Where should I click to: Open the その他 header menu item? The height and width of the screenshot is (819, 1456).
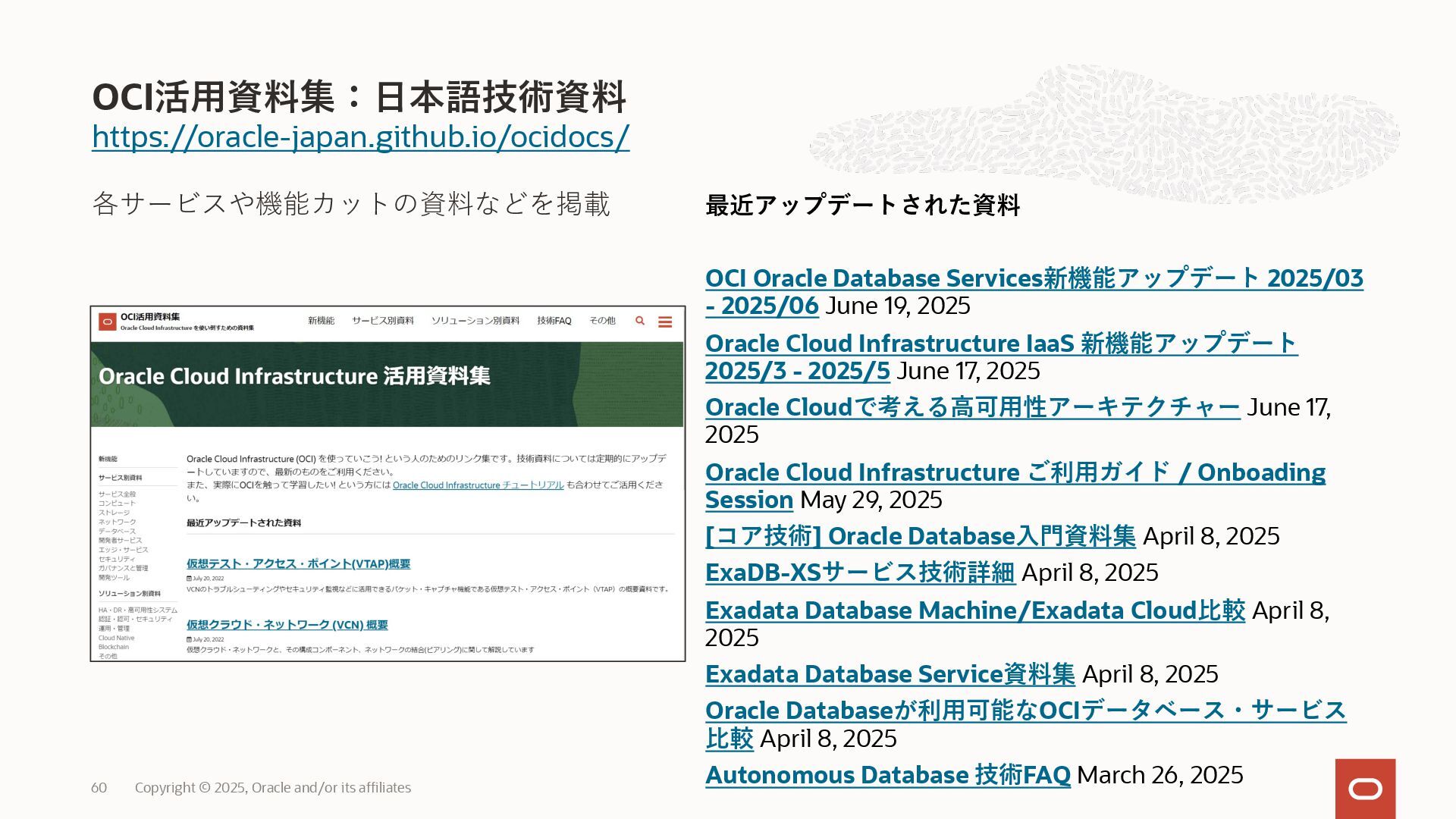(x=602, y=321)
